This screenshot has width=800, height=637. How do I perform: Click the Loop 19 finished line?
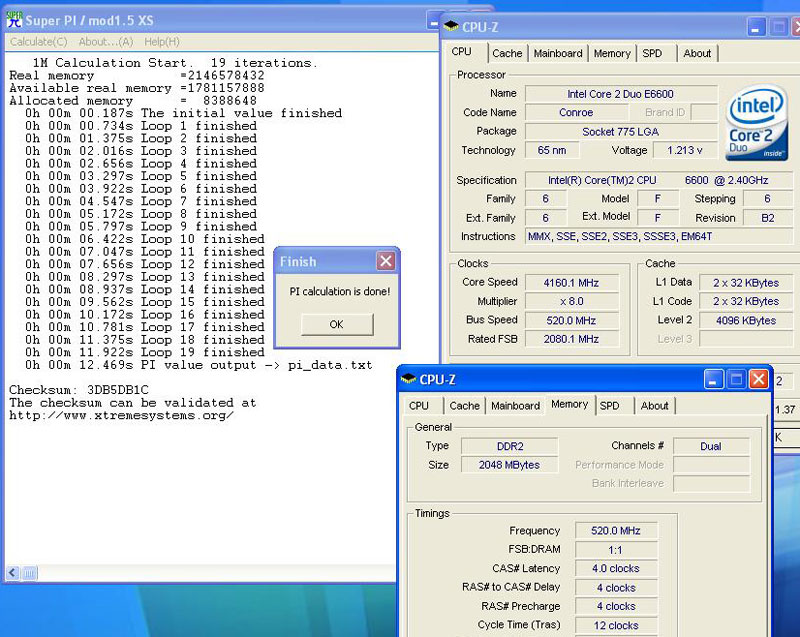(x=145, y=352)
